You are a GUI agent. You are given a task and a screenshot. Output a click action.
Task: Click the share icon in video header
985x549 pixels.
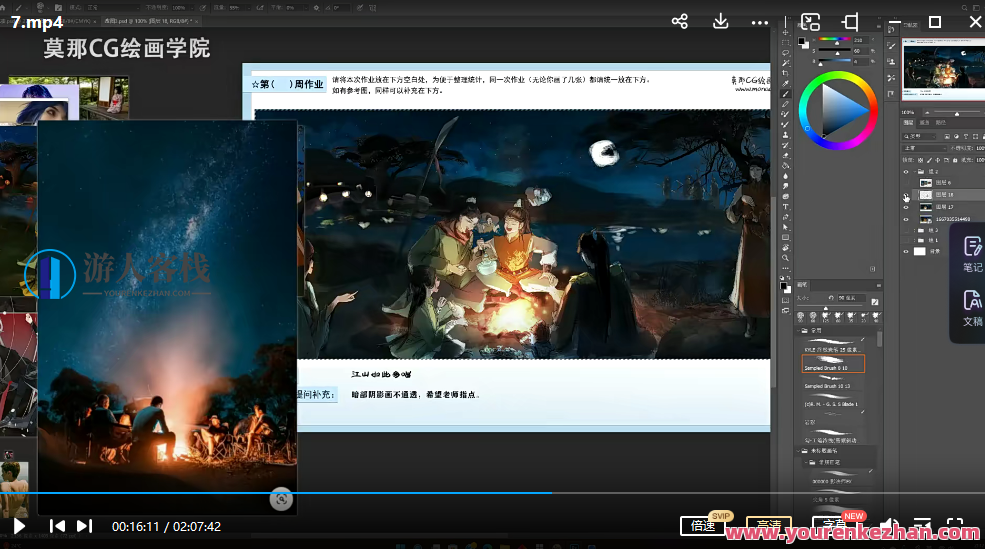(680, 22)
